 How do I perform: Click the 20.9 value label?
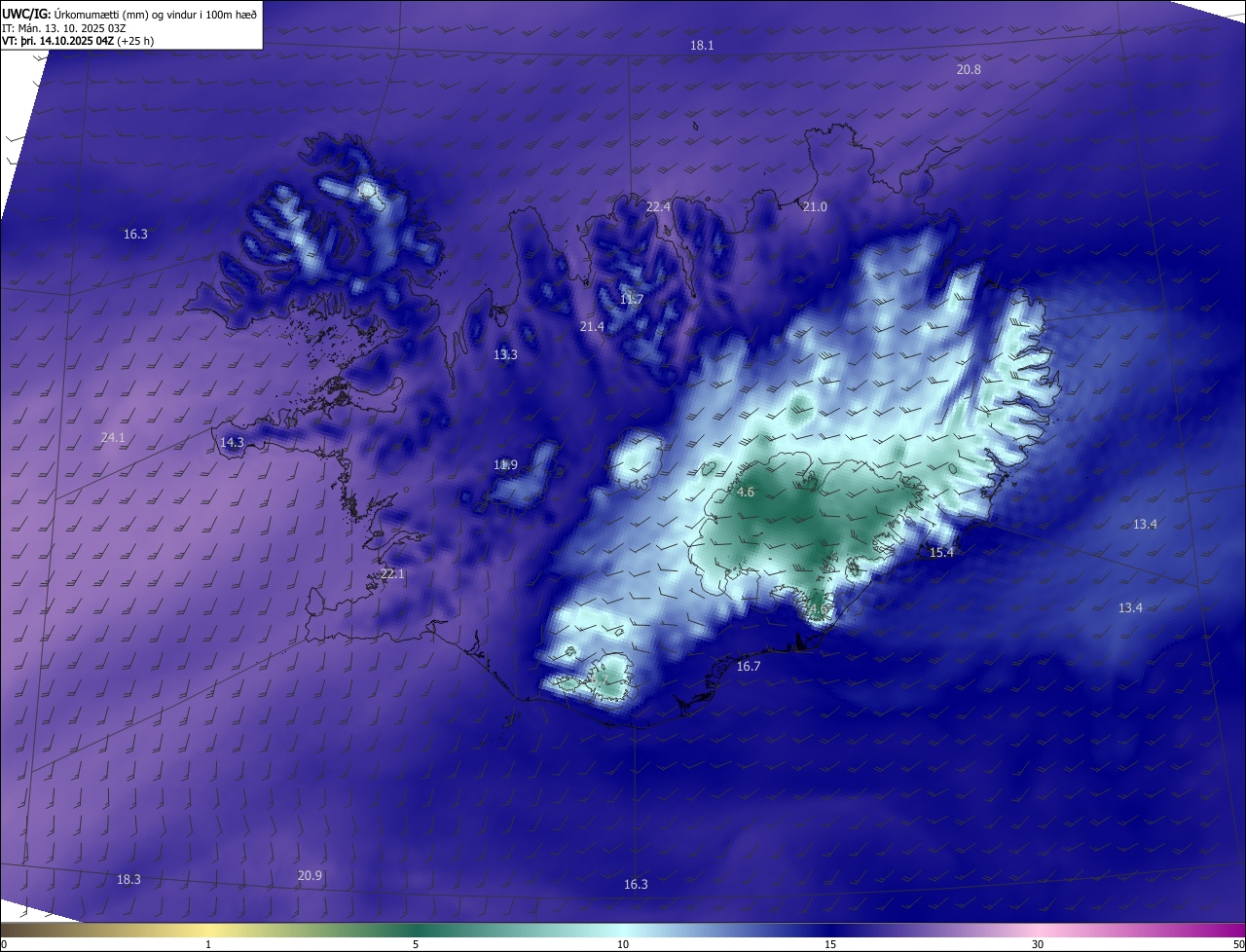[310, 876]
